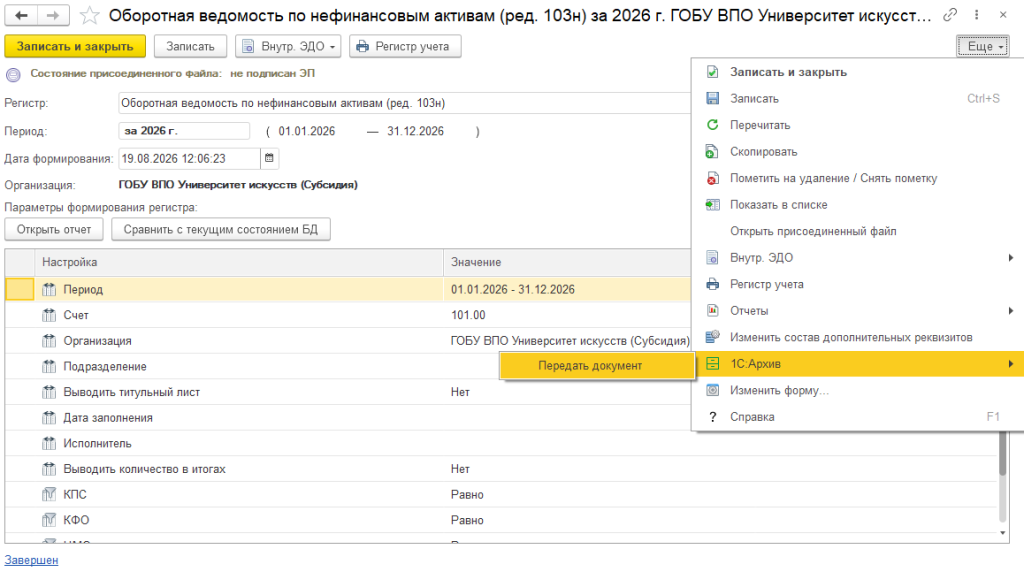
Task: Choose Записать и закрыть in menu
Action: point(857,72)
